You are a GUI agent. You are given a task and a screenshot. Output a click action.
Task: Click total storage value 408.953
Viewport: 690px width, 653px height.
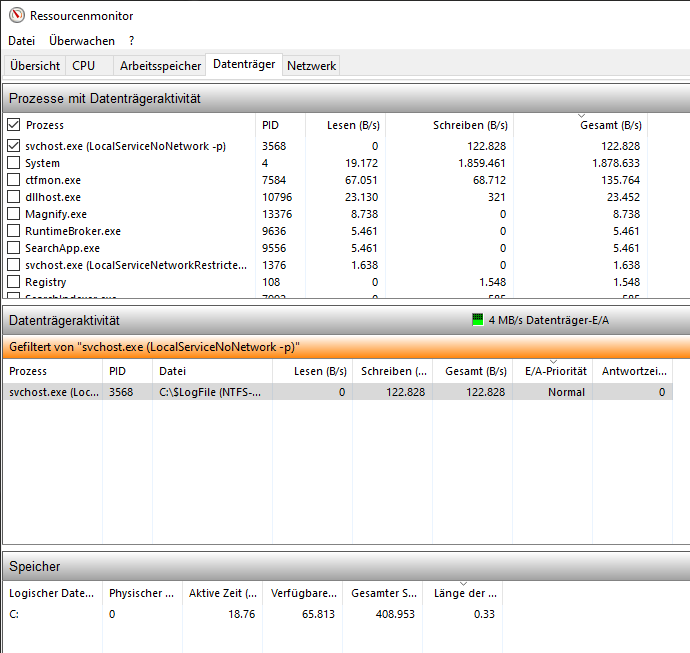pos(395,613)
